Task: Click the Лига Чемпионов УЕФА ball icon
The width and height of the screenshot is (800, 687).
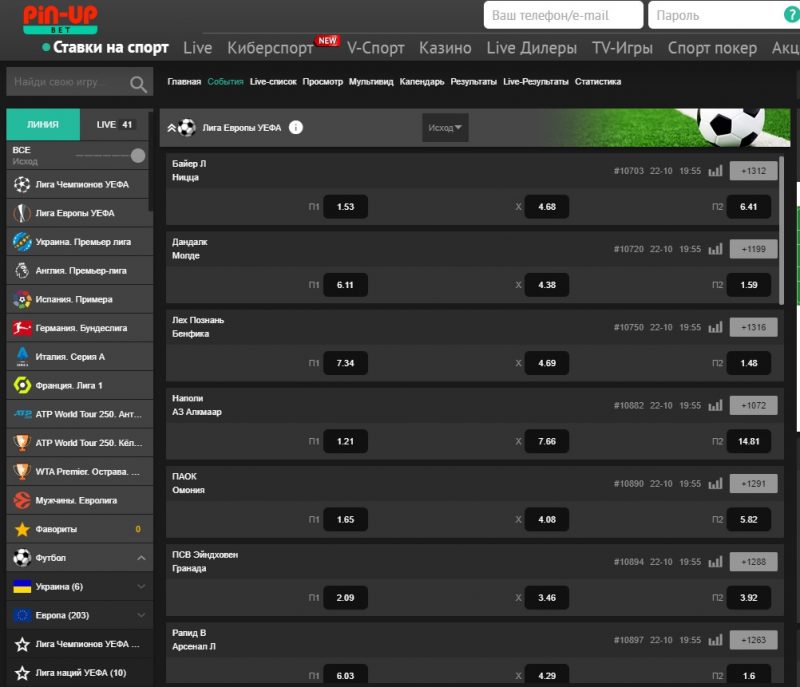Action: (x=22, y=184)
